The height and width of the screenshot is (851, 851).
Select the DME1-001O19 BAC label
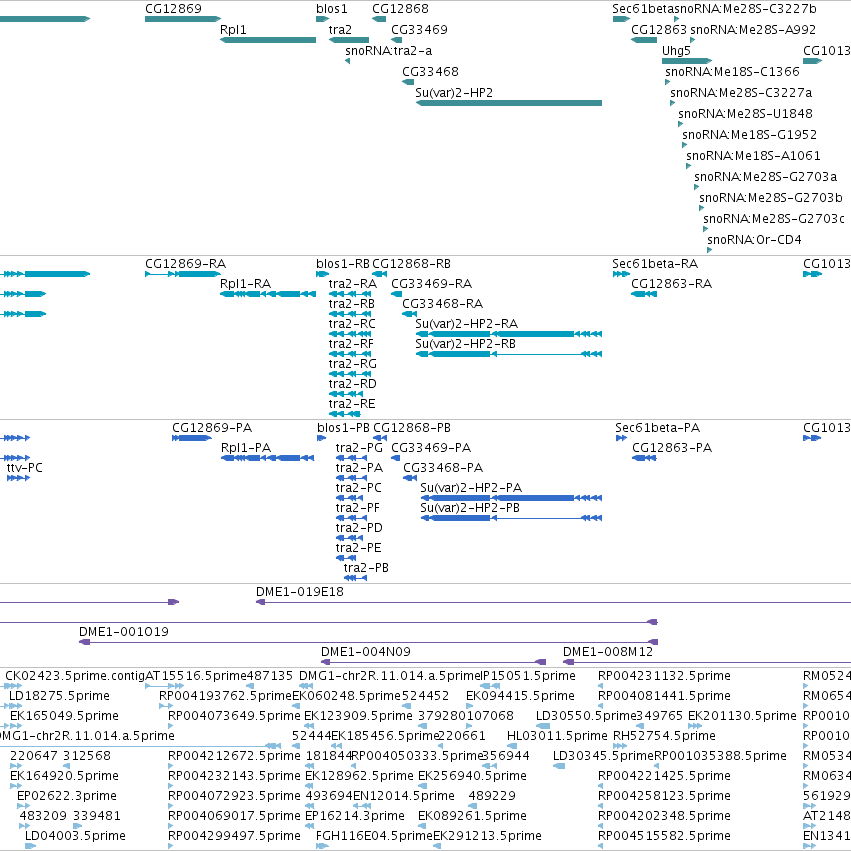(x=124, y=632)
